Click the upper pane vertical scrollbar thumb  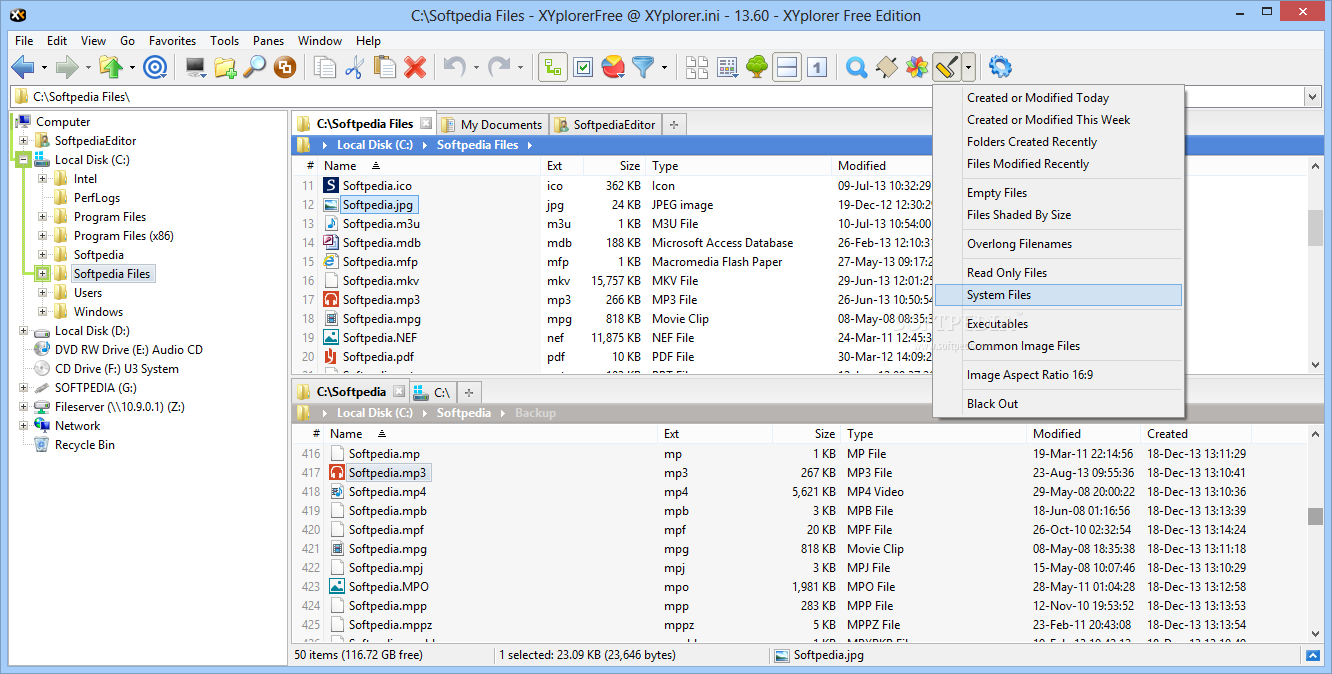pos(1314,227)
